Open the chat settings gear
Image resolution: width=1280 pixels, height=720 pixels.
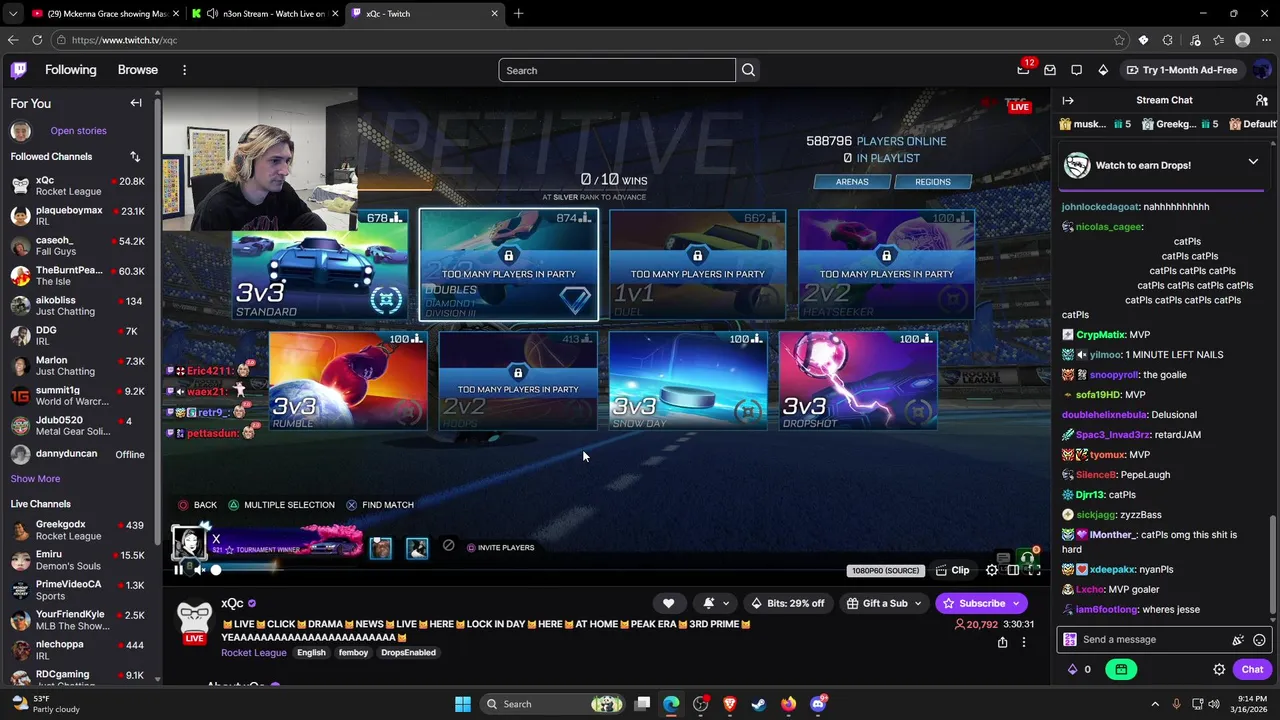tap(1219, 670)
